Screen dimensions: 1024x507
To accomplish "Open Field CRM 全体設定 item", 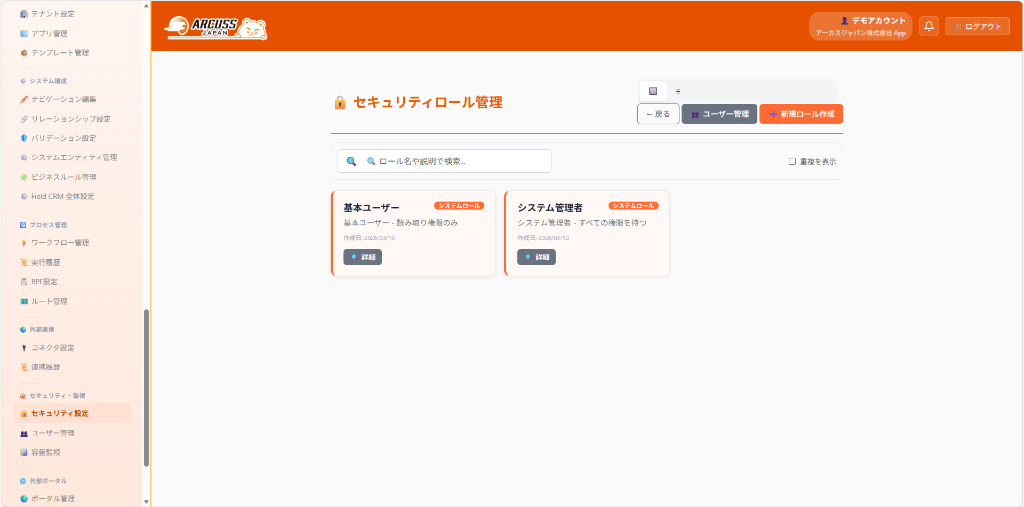I will pyautogui.click(x=57, y=196).
